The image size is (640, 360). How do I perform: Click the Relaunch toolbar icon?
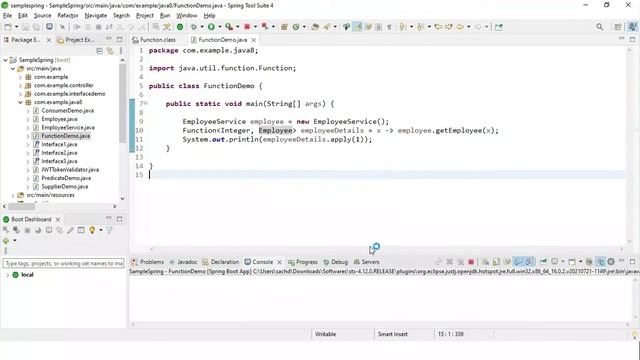coord(265,27)
